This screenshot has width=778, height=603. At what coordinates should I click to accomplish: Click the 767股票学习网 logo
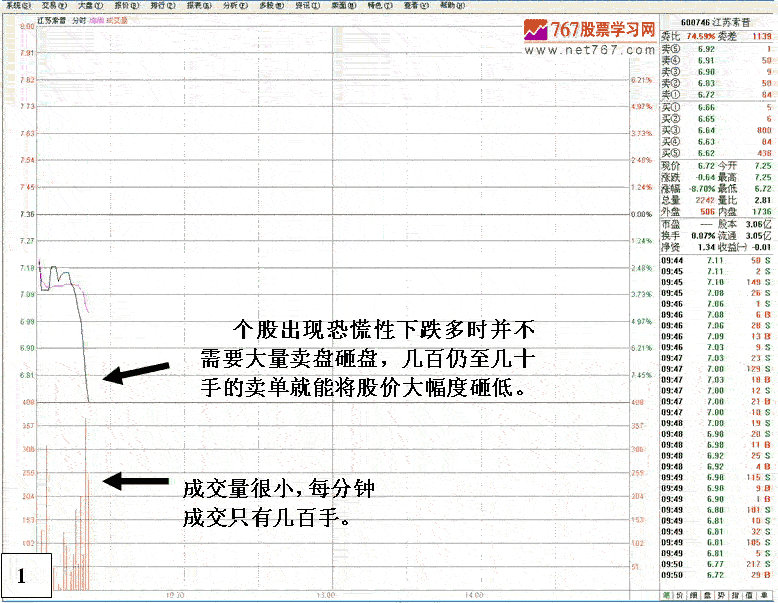click(591, 29)
